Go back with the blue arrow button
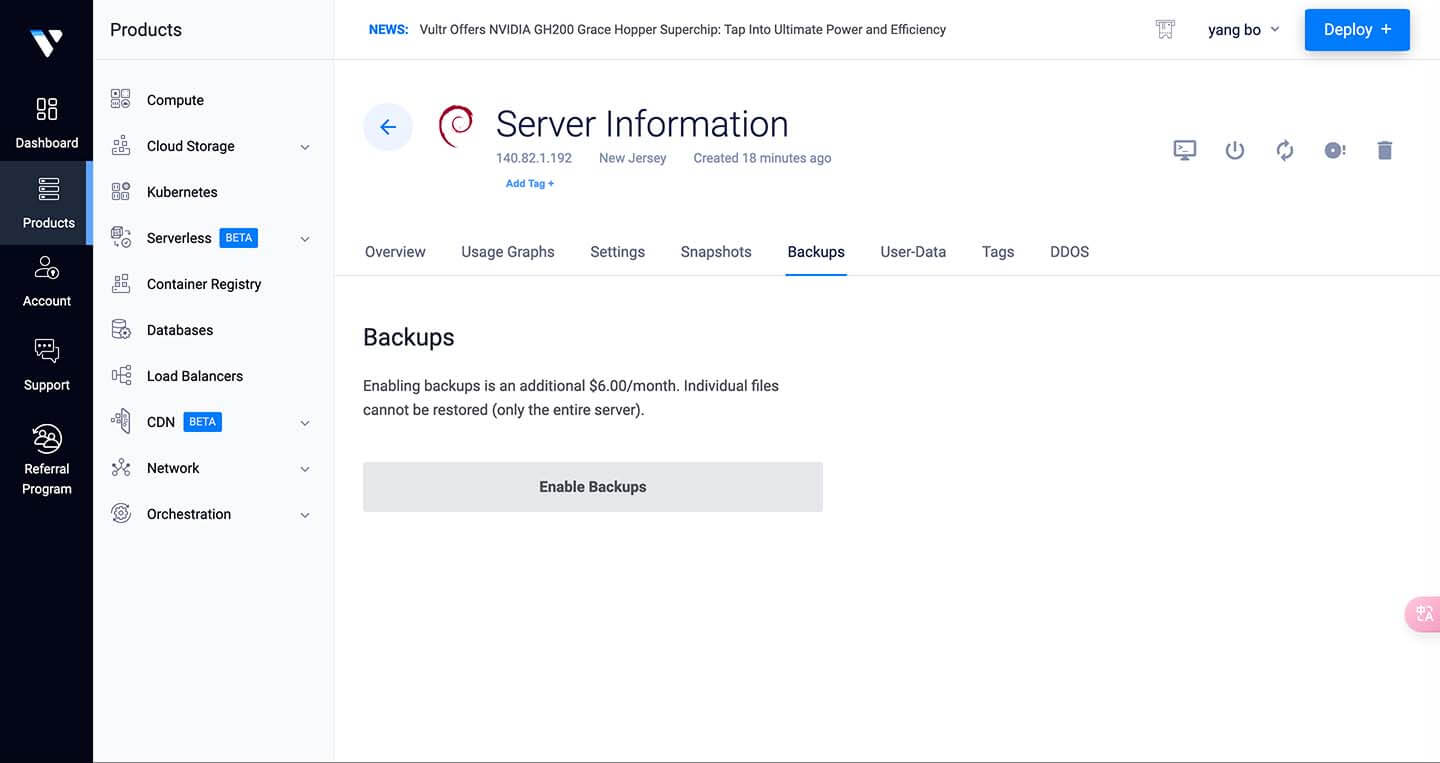Screen dimensions: 1440x763 (x=388, y=127)
